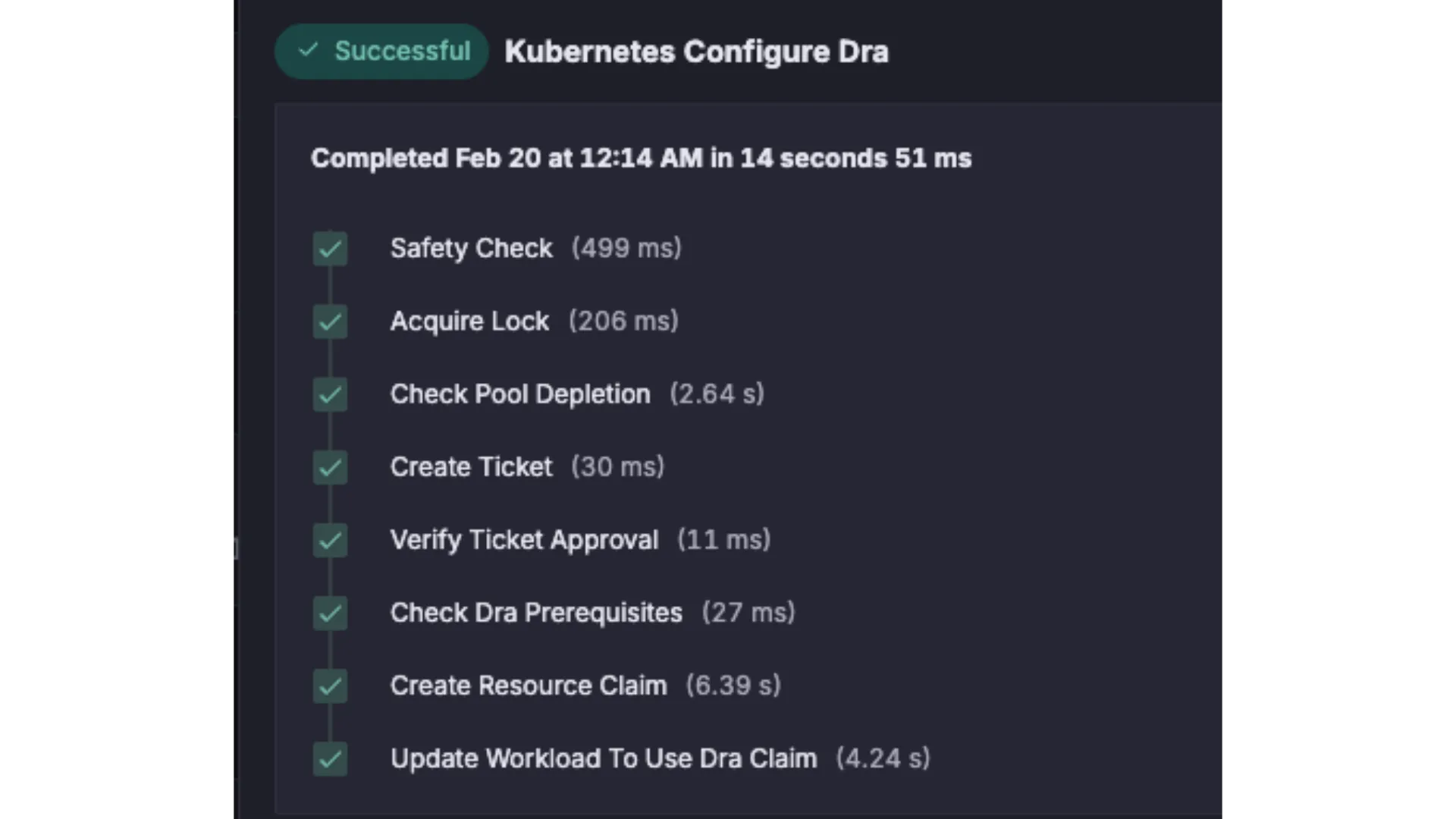This screenshot has width=1456, height=819.
Task: Click the Kubernetes Configure Dra title
Action: click(696, 52)
